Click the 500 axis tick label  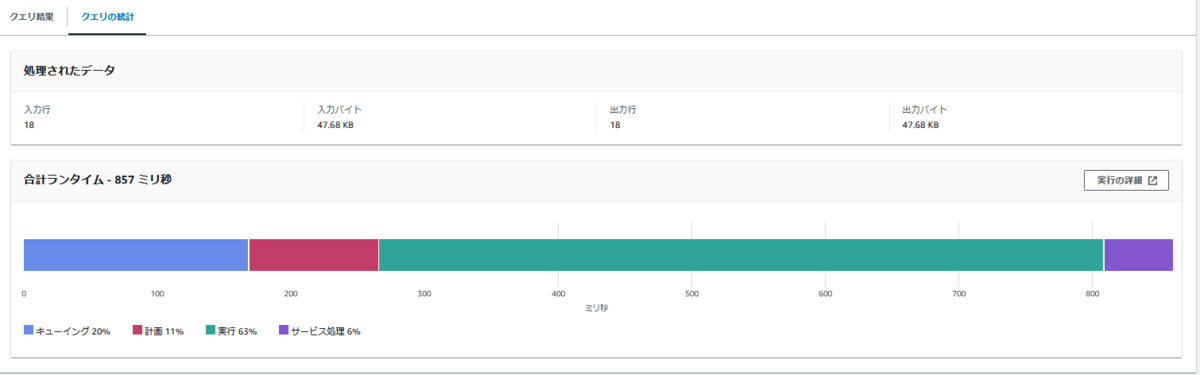691,294
